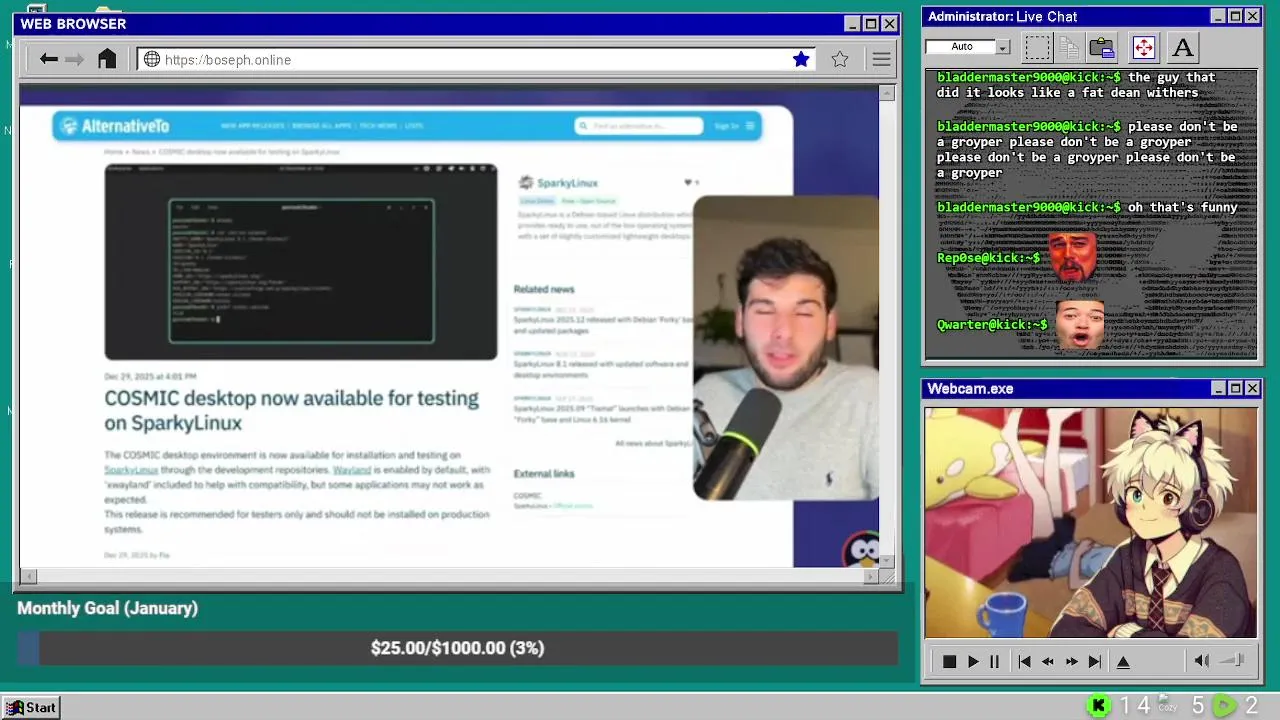1280x720 pixels.
Task: Click the 'oh that's funny' chat message
Action: [x=1183, y=207]
